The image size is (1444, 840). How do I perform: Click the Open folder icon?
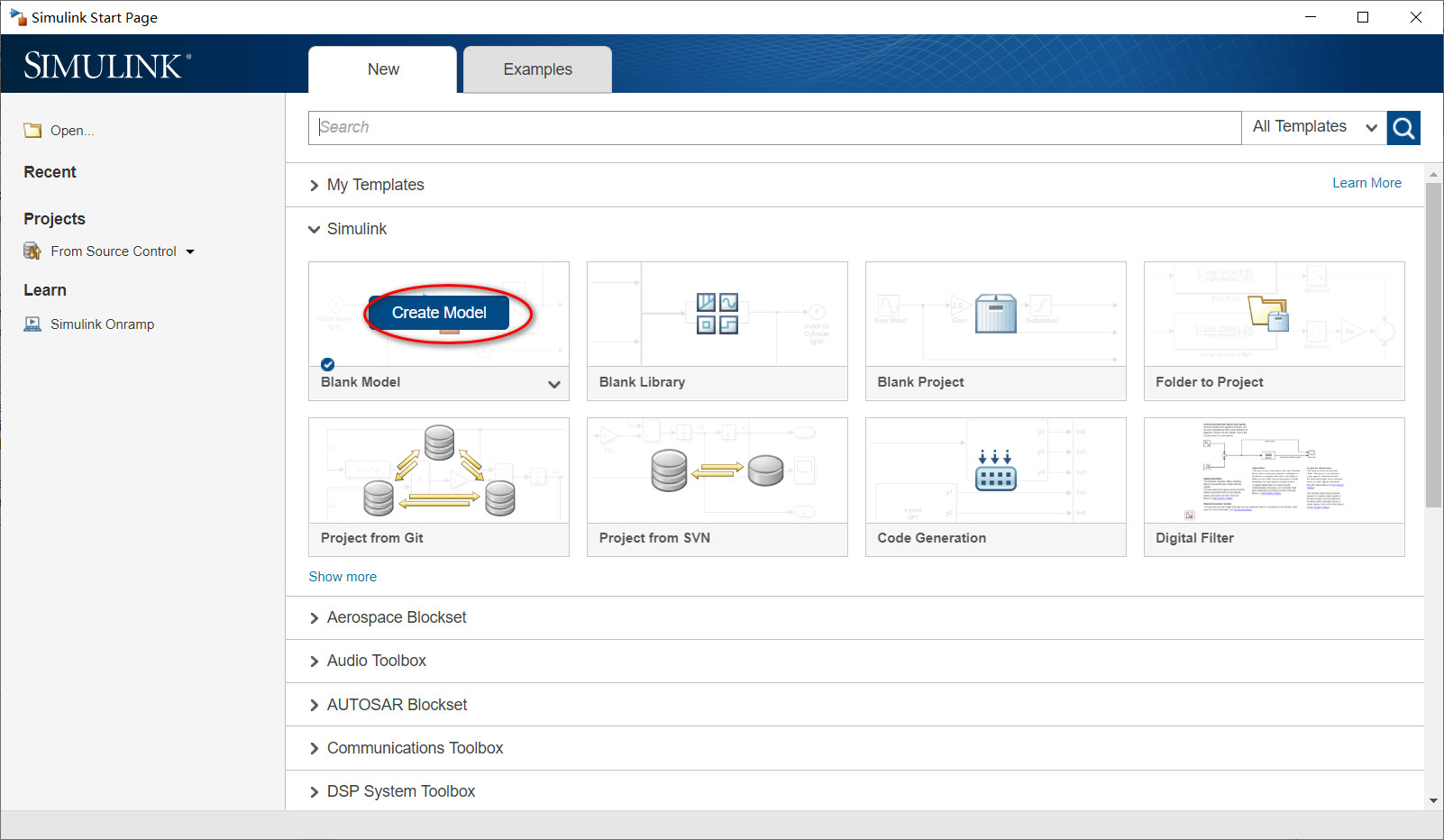coord(32,131)
